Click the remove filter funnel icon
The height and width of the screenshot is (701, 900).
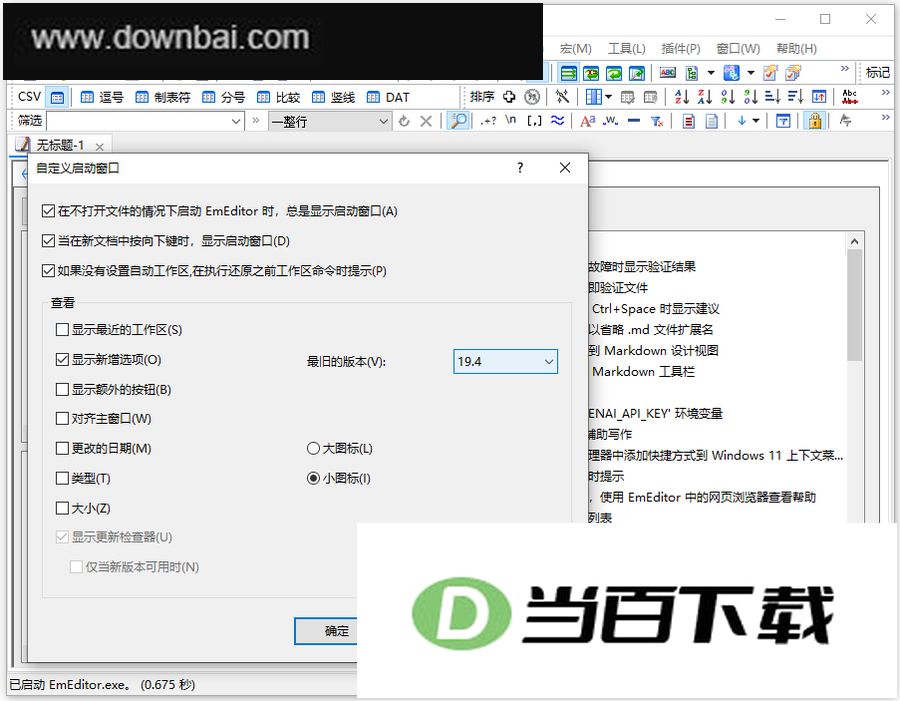657,121
